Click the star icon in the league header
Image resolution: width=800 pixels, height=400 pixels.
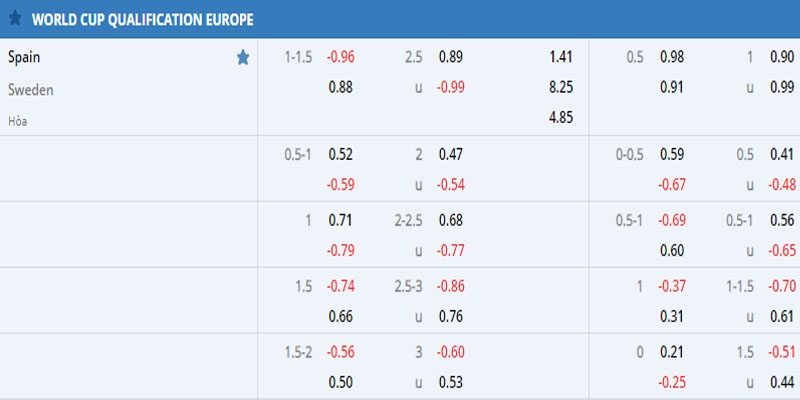14,19
